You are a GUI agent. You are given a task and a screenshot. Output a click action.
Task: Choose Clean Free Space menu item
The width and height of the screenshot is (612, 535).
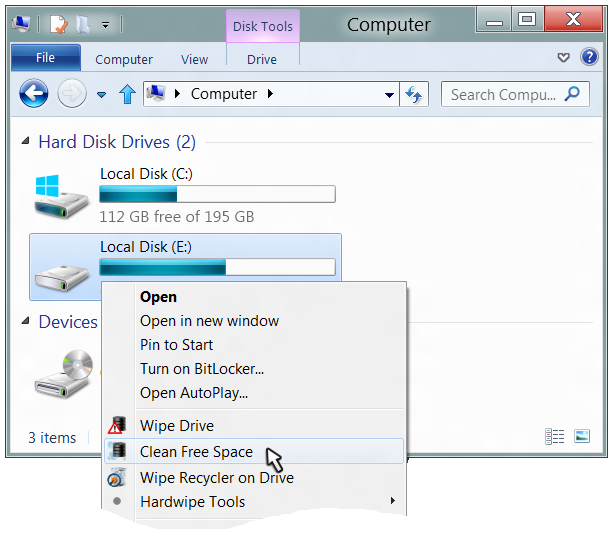196,452
